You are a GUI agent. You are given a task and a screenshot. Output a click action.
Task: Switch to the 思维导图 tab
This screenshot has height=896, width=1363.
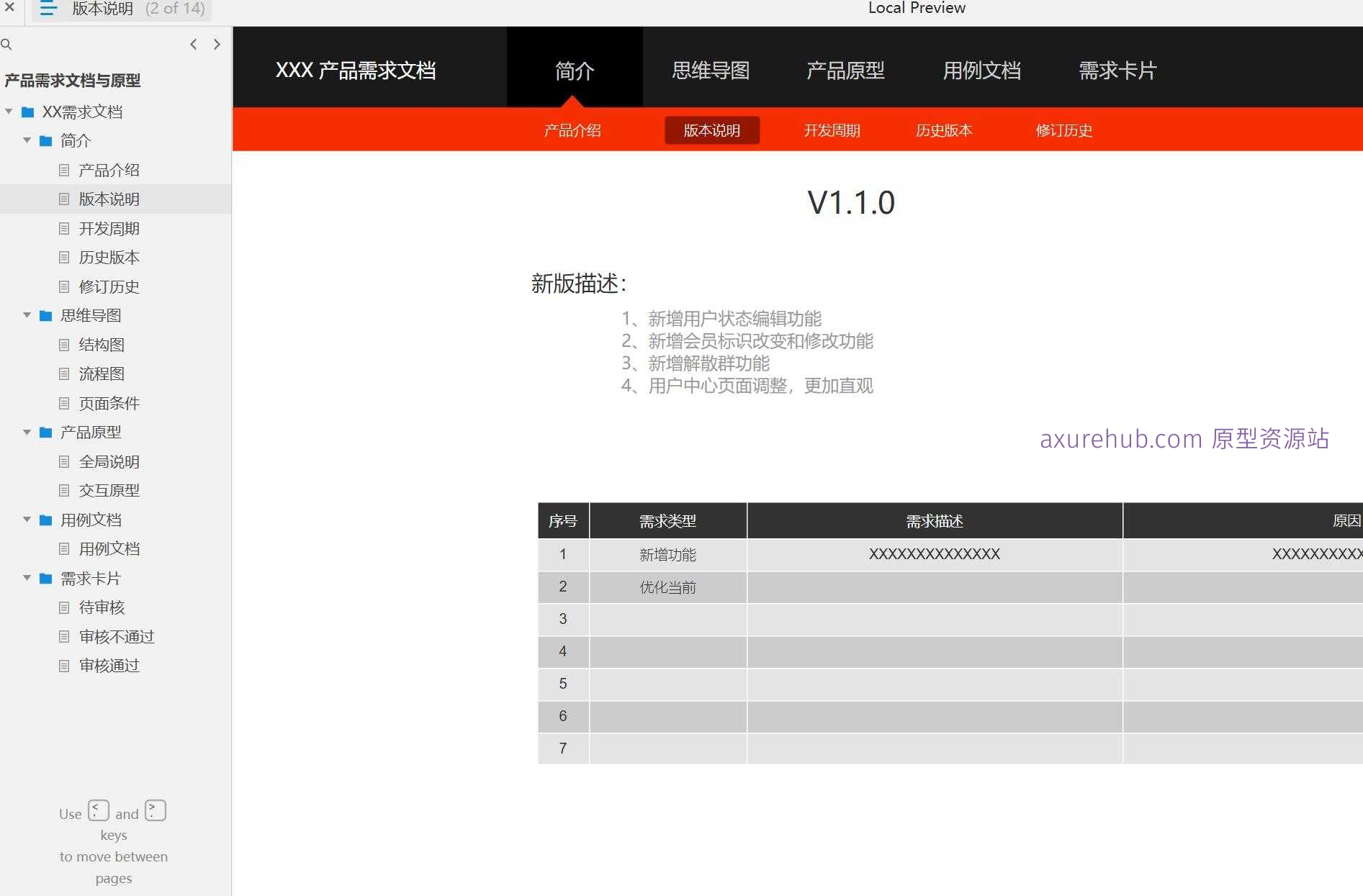[710, 69]
